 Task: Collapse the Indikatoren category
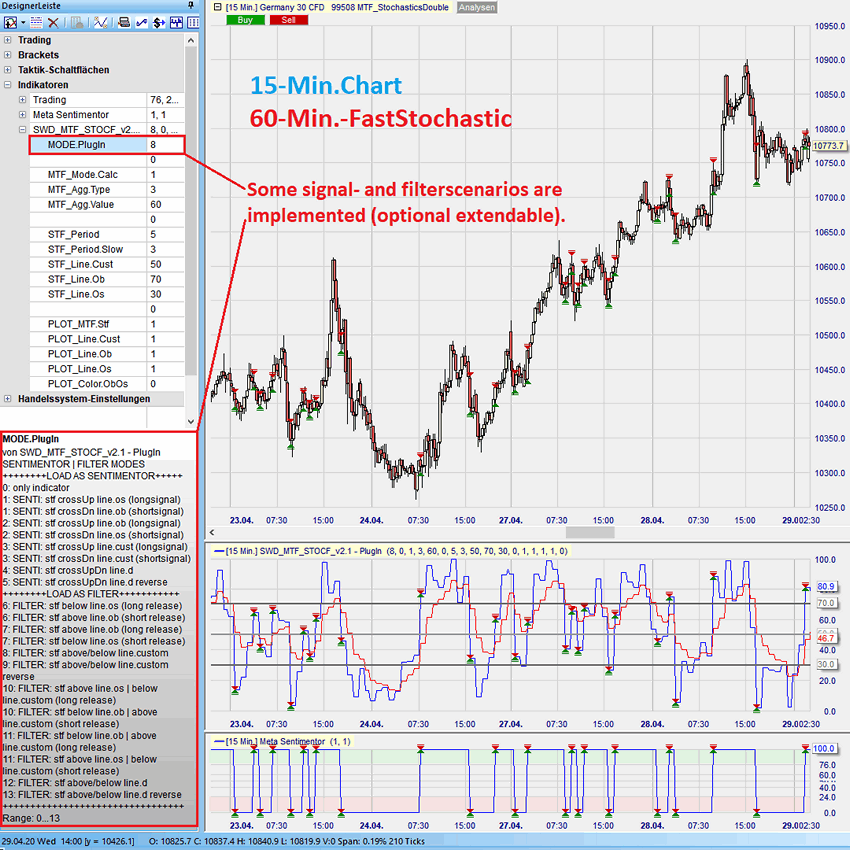[x=8, y=85]
